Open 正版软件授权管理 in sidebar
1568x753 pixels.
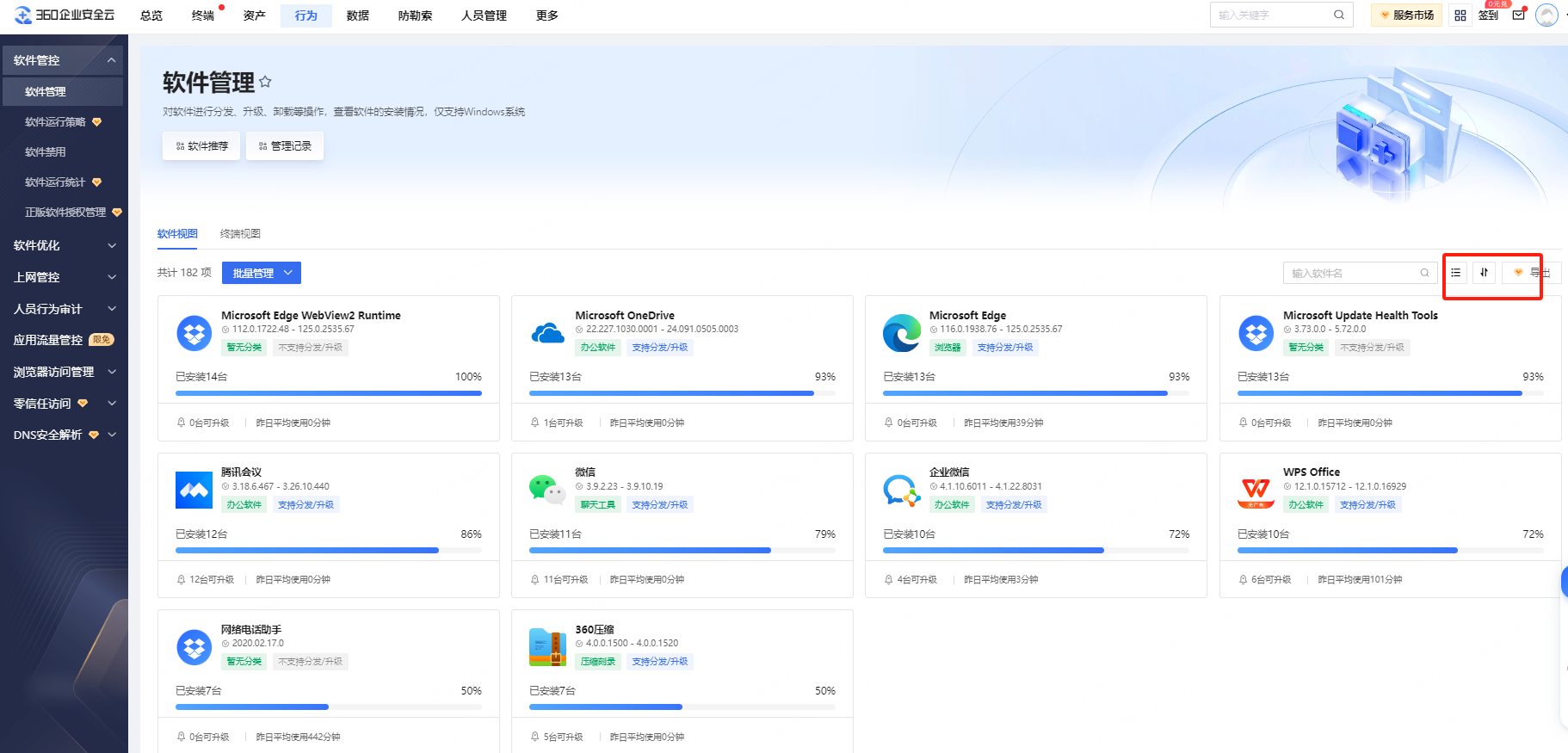pyautogui.click(x=65, y=213)
